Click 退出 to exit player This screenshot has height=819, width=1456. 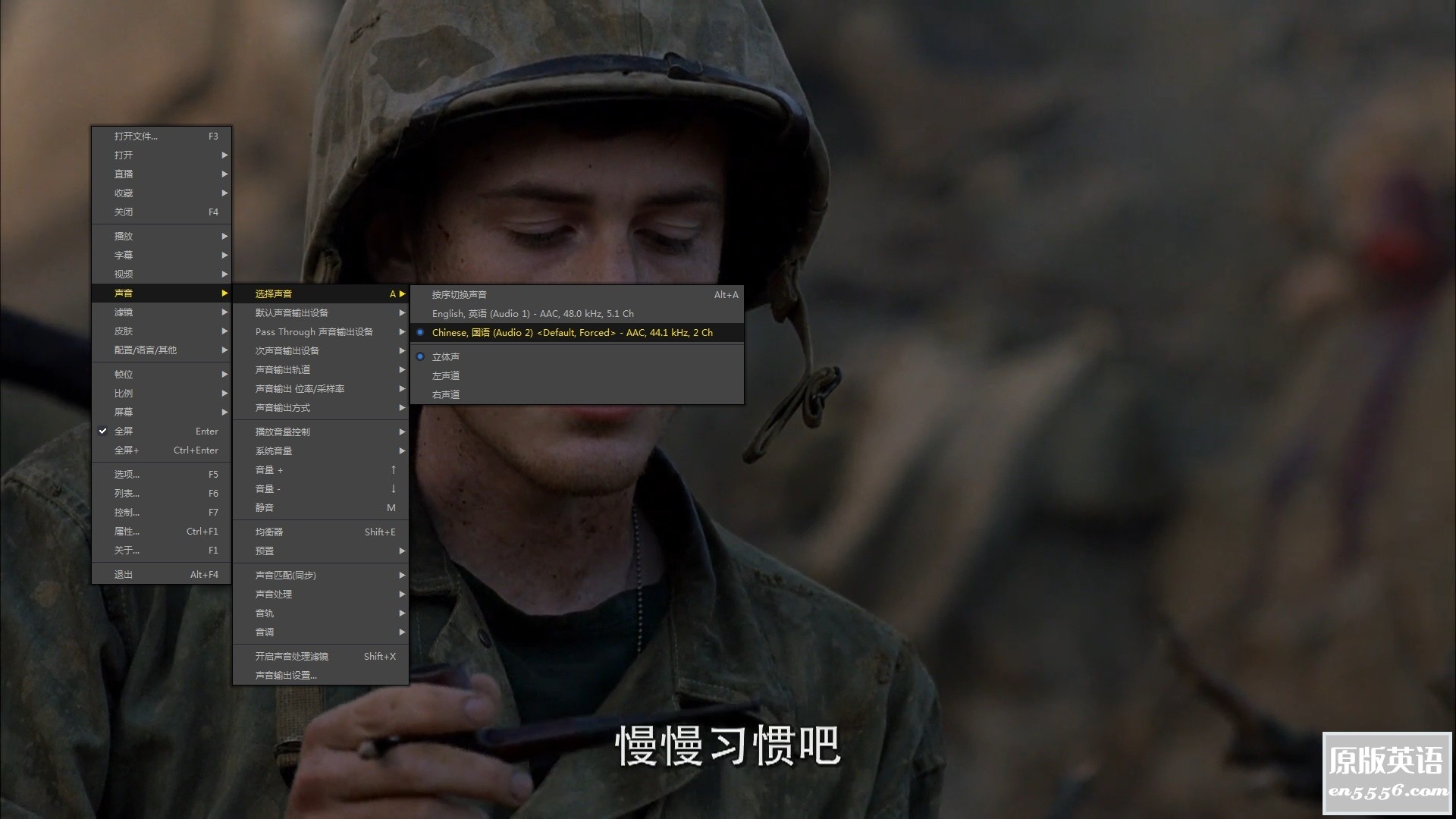[x=162, y=574]
